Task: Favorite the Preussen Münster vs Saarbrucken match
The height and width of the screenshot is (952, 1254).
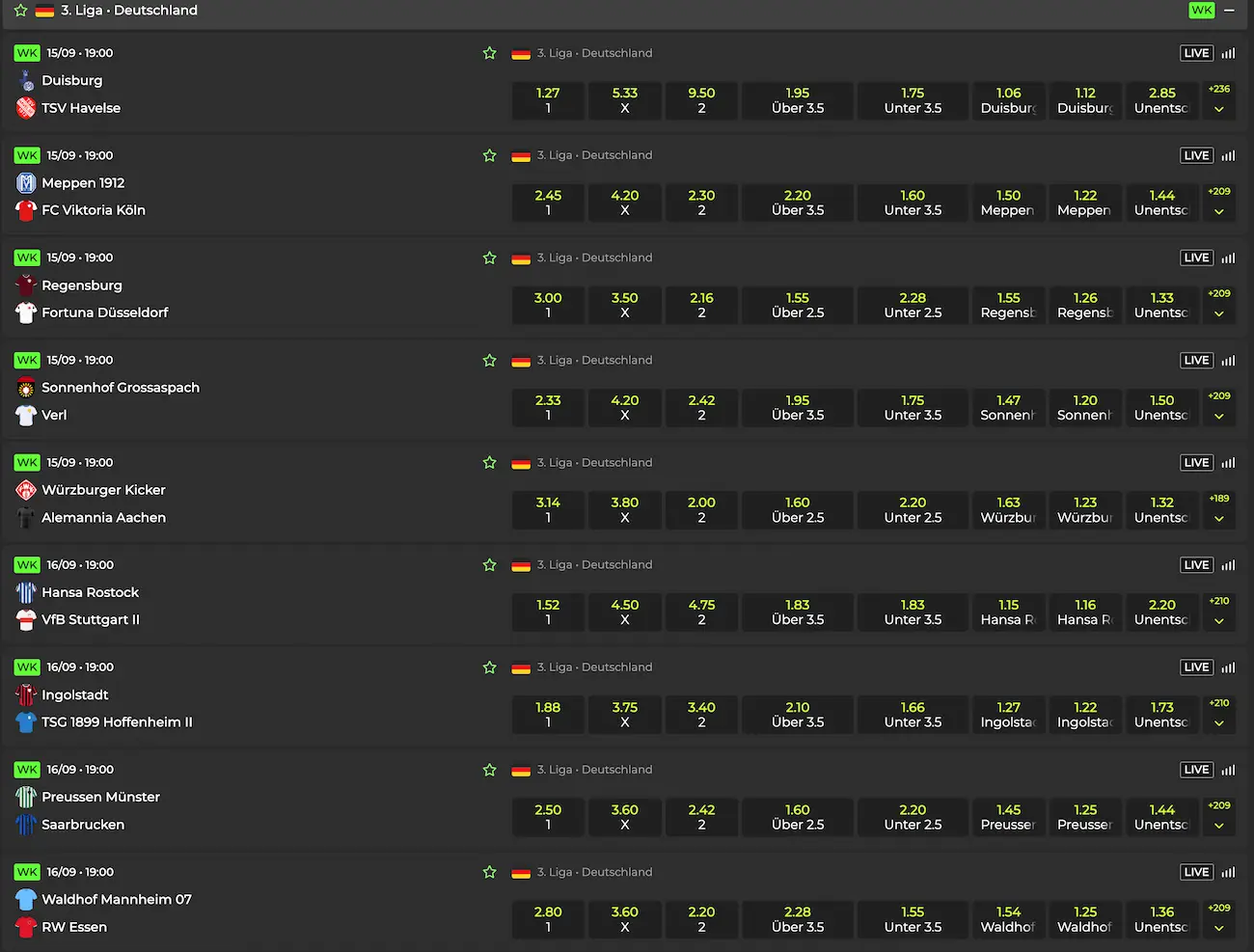Action: (489, 770)
